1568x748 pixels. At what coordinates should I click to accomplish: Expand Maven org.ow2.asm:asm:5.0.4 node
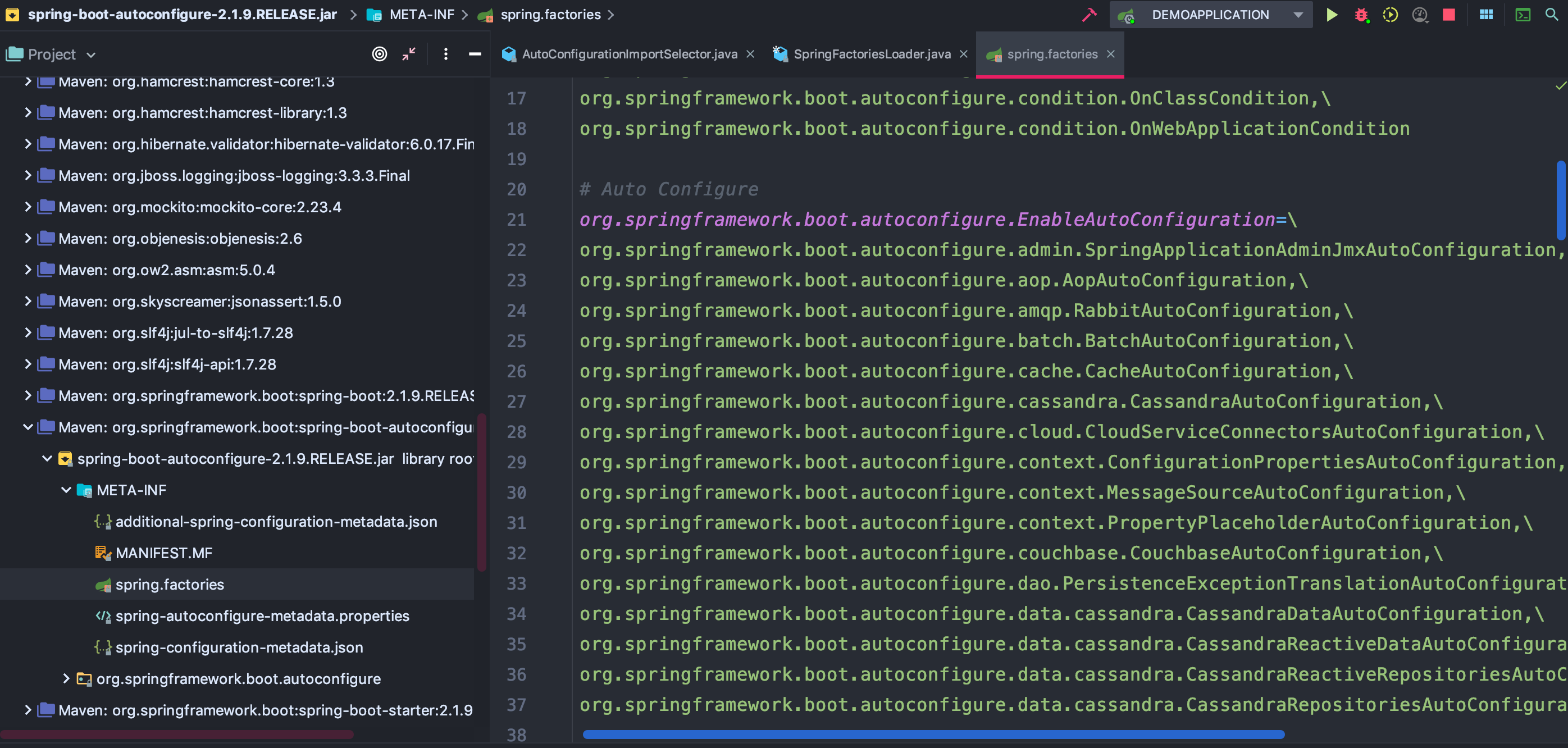click(28, 270)
